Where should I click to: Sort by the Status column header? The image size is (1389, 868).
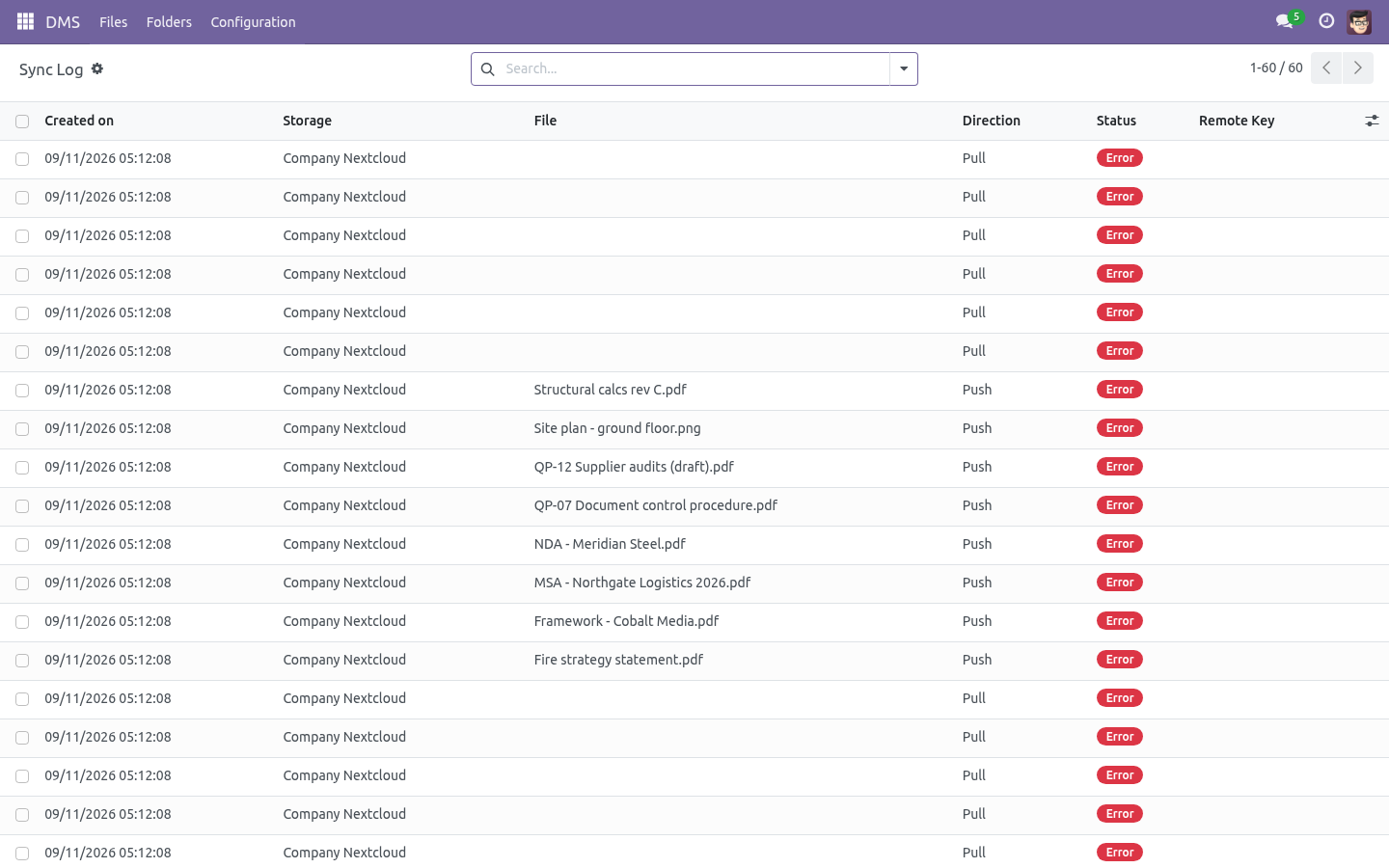[x=1116, y=121]
